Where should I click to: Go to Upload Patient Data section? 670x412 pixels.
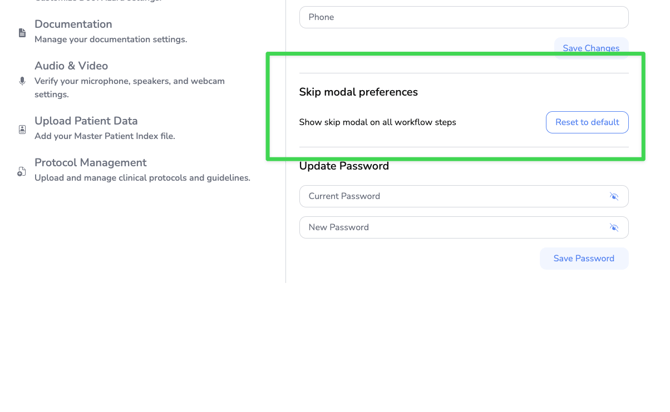tap(86, 121)
